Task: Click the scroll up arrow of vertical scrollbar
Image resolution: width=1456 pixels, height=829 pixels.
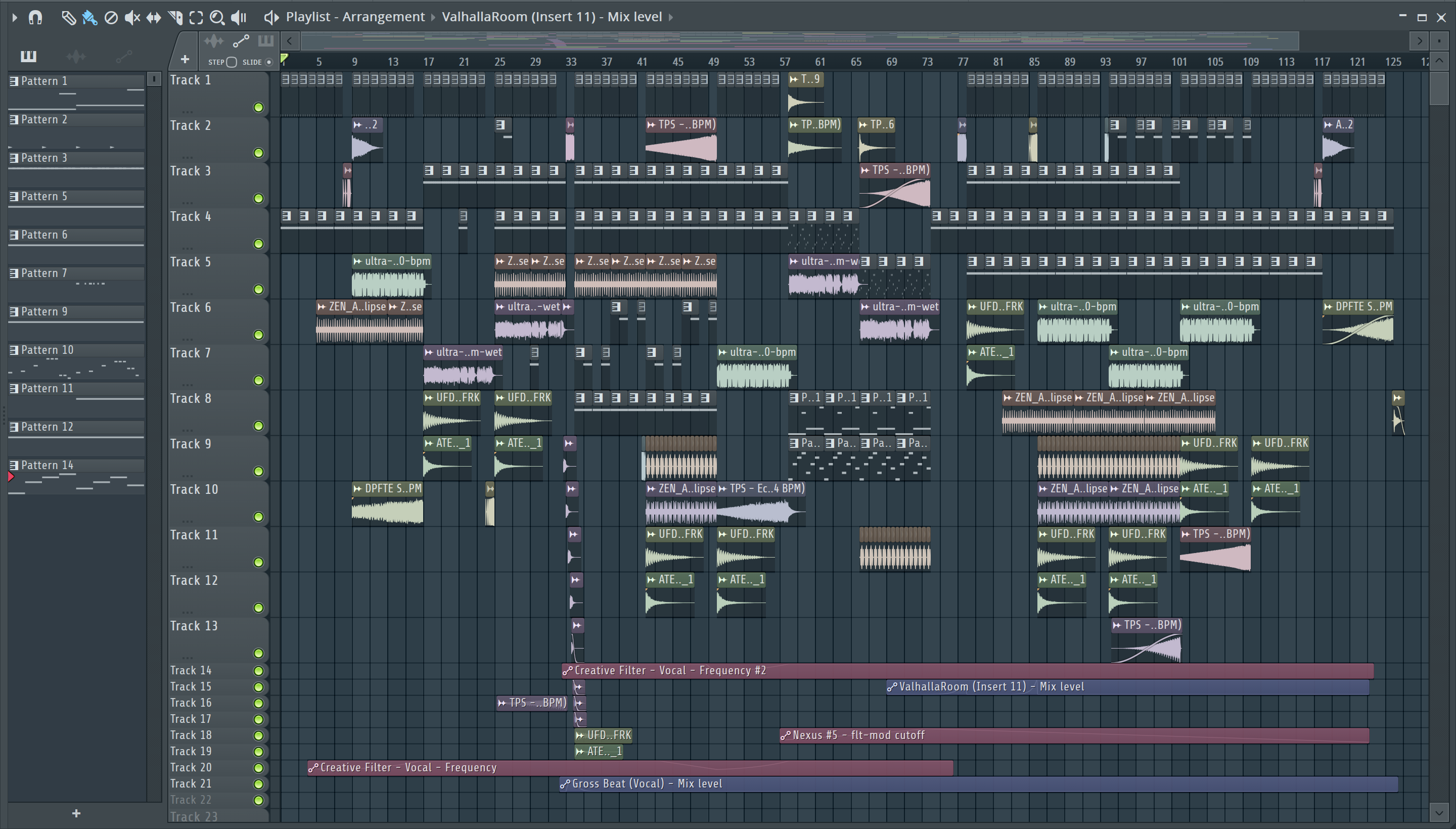Action: [x=1439, y=60]
